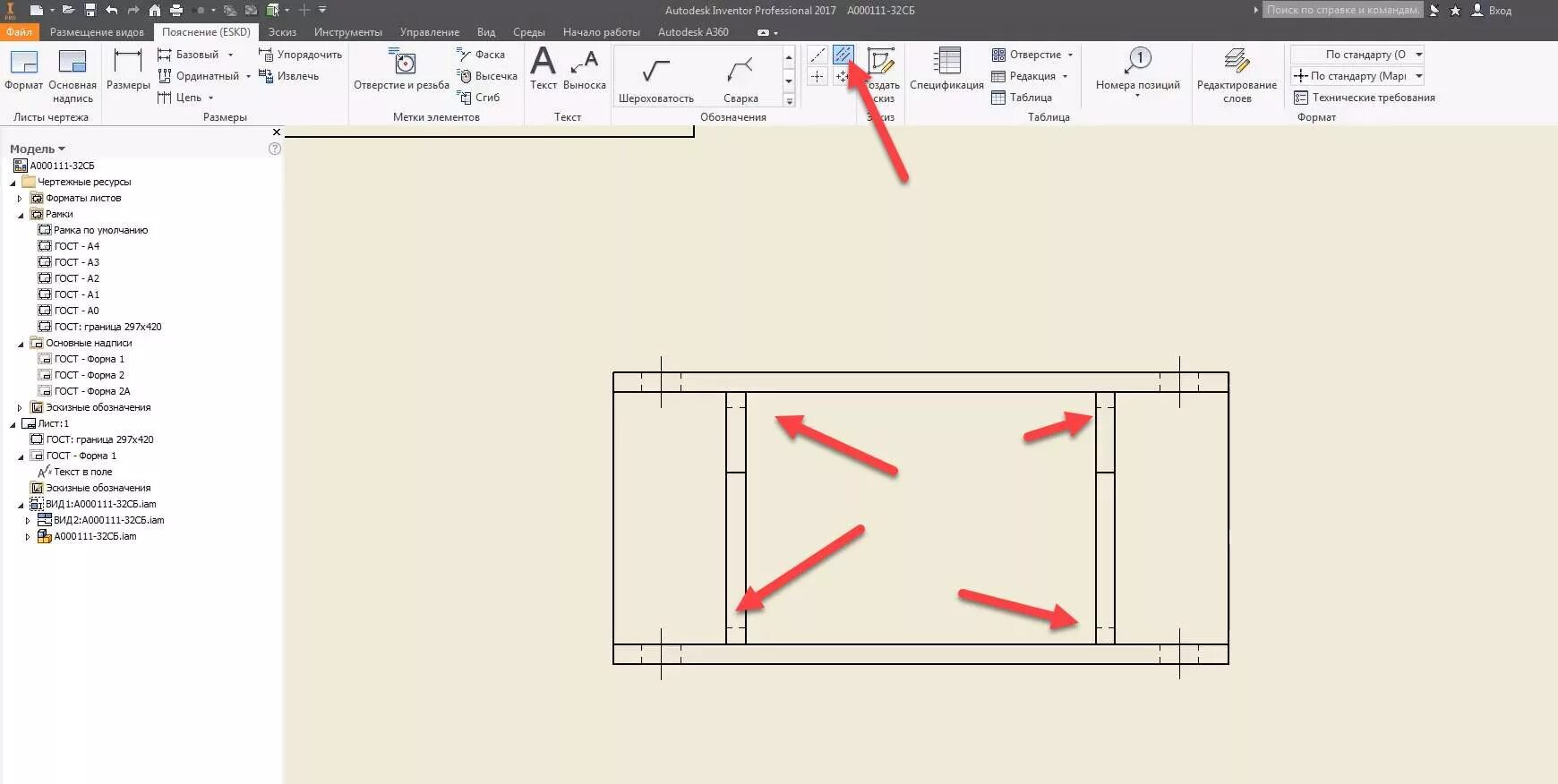Undo the last action
The width and height of the screenshot is (1558, 784).
[111, 10]
